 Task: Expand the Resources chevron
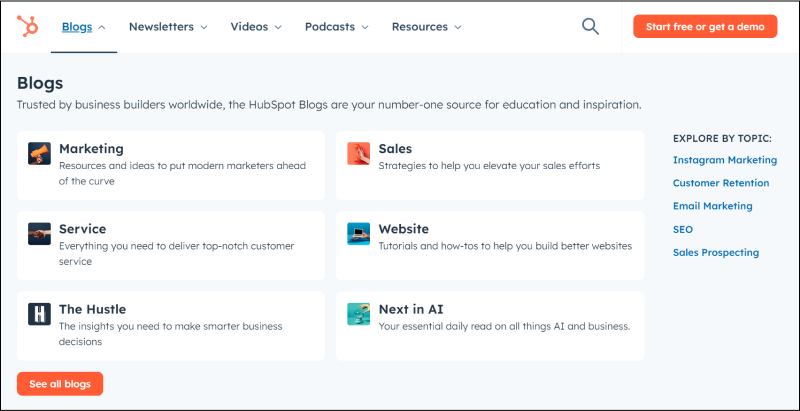[458, 28]
